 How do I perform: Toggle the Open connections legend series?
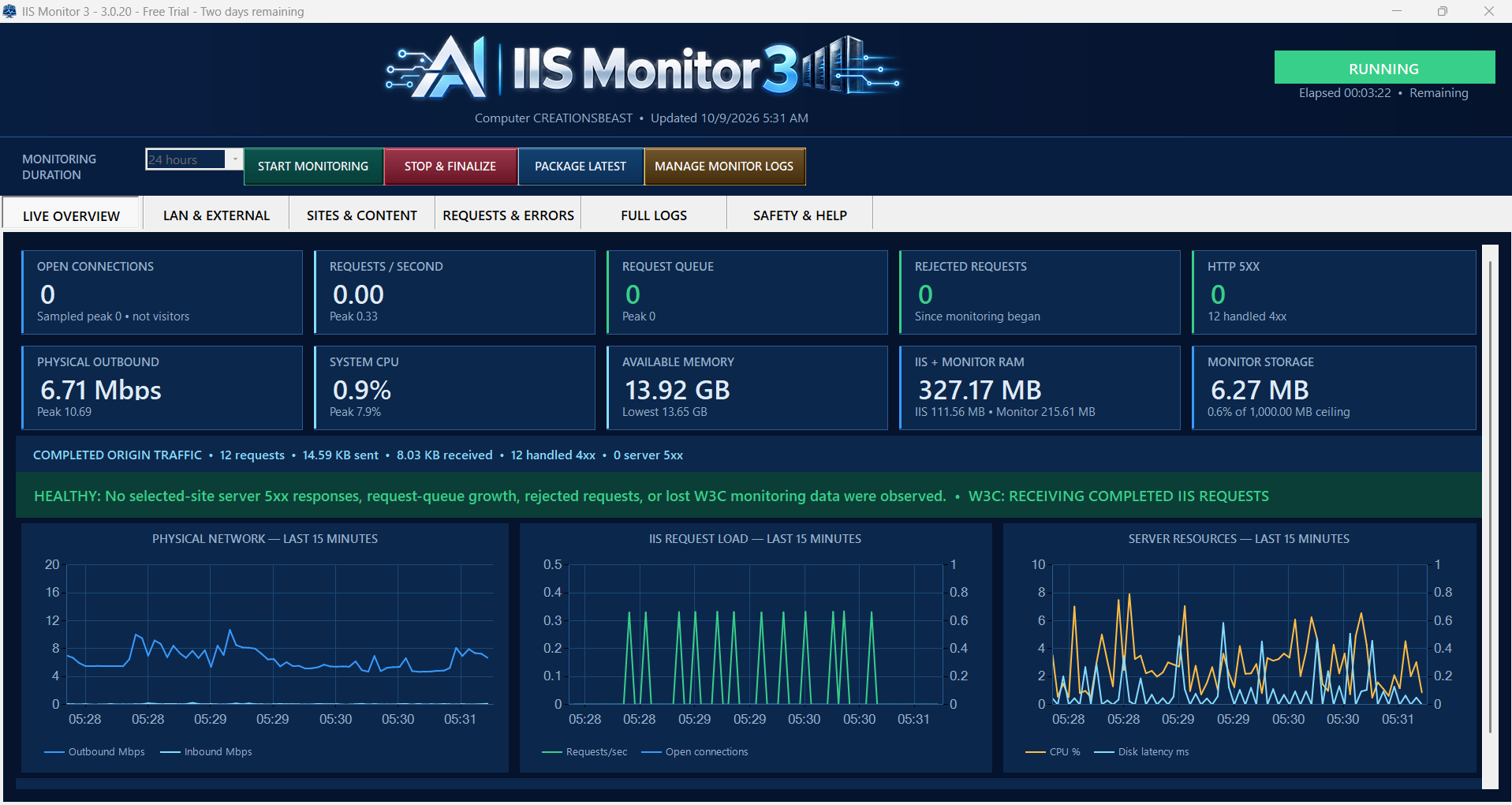pyautogui.click(x=695, y=752)
